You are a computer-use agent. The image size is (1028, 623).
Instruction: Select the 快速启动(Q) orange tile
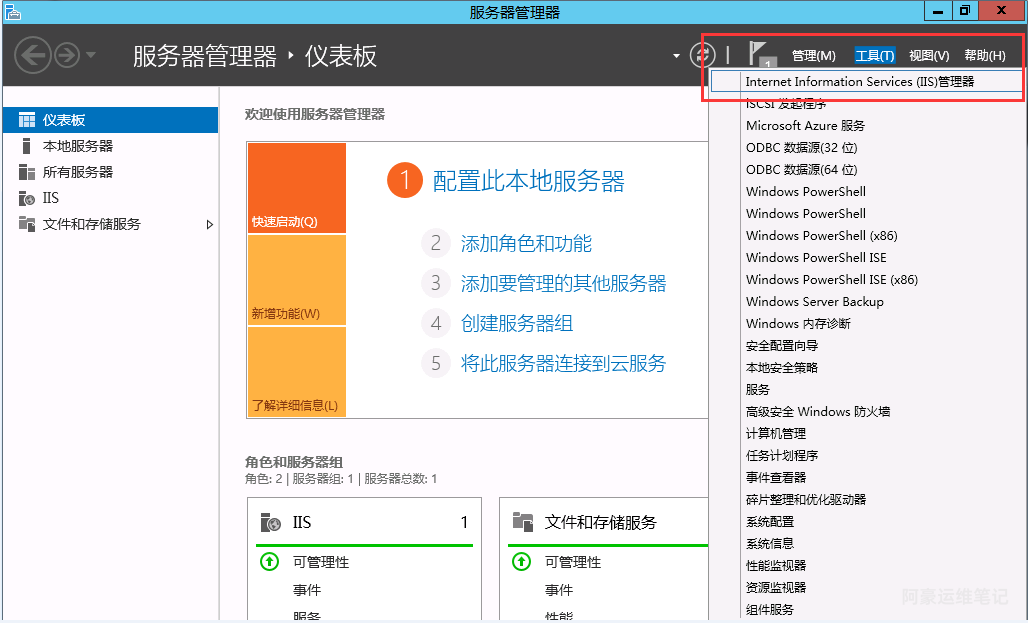(x=296, y=189)
